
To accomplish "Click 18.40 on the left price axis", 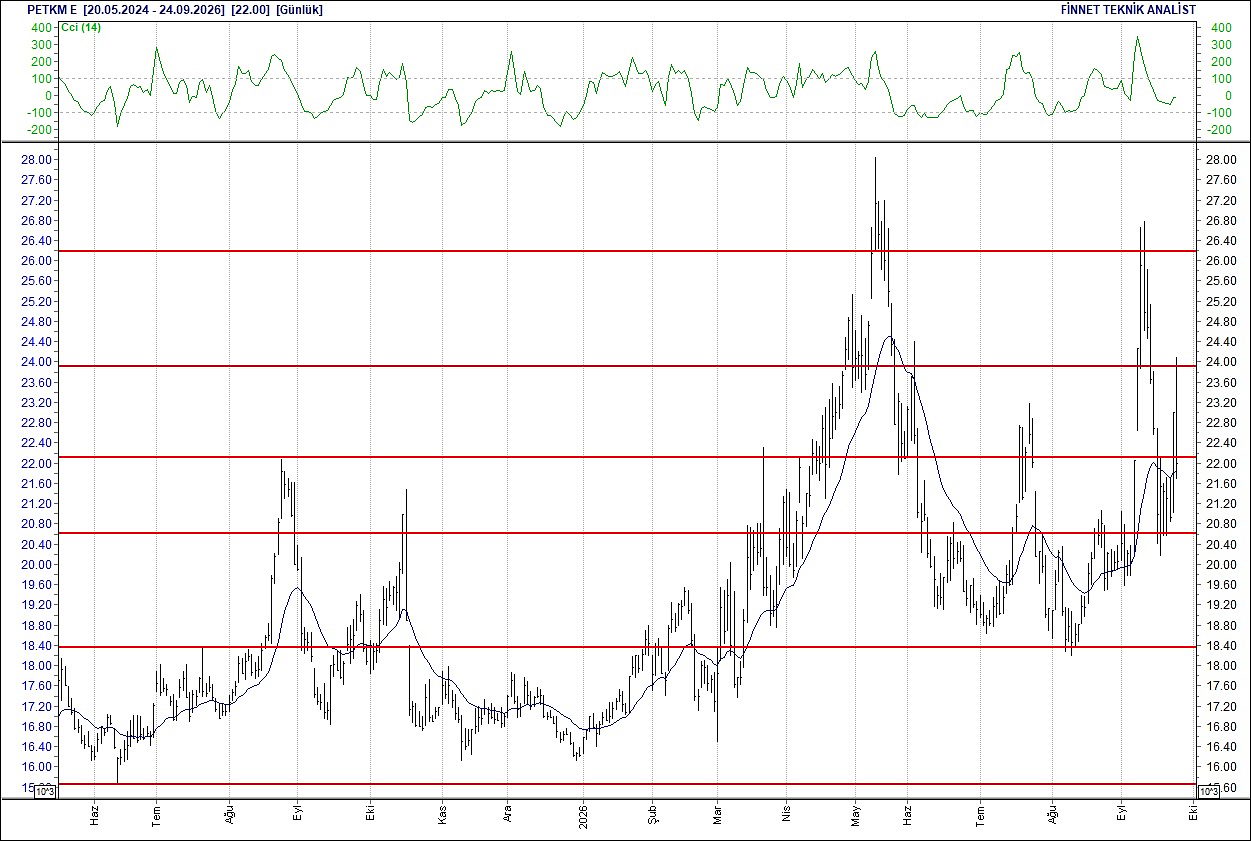I will [x=37, y=646].
